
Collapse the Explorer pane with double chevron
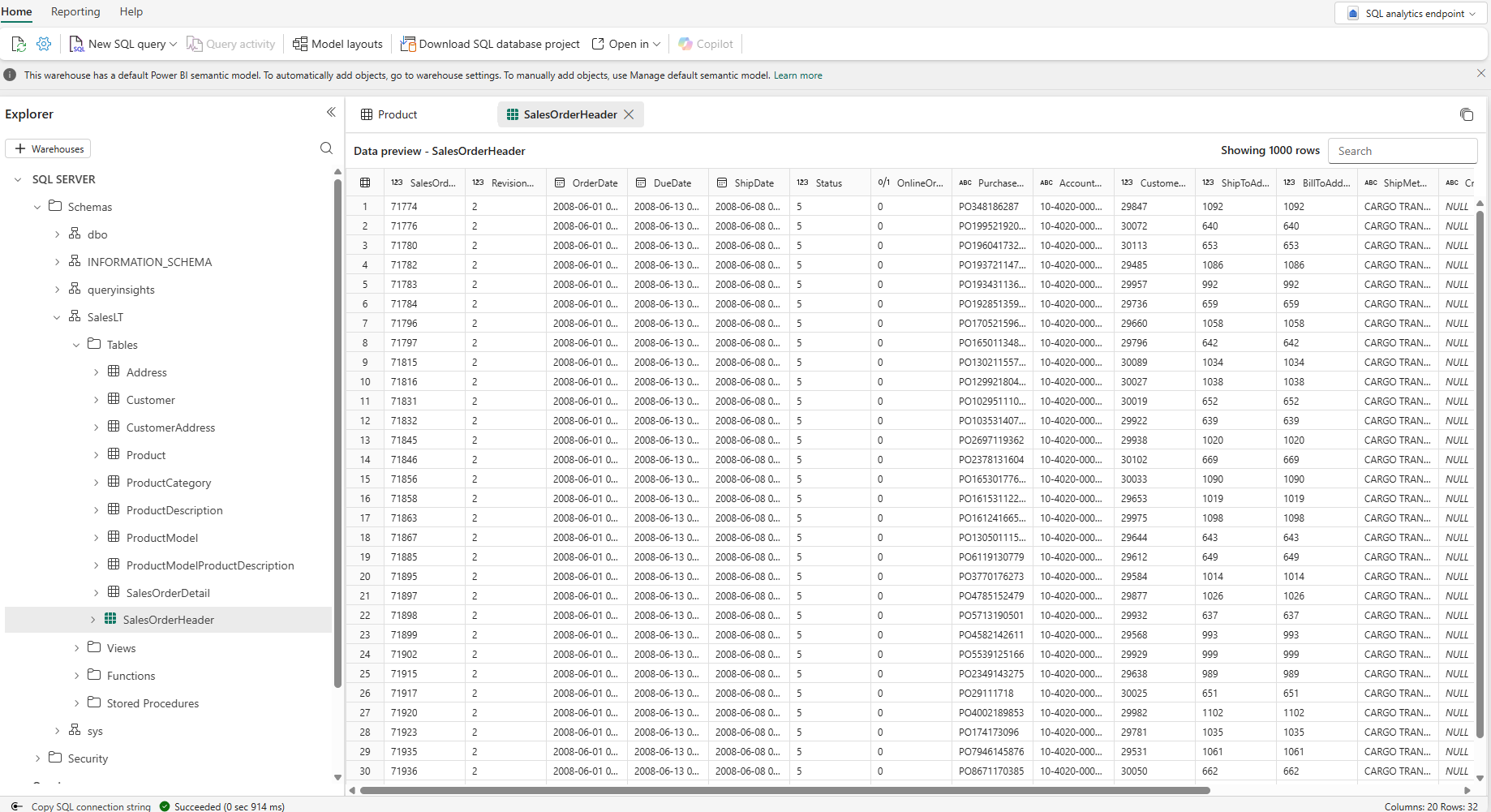(331, 112)
